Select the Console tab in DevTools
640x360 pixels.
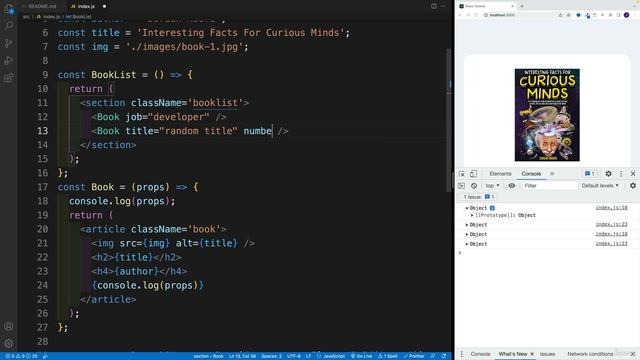pos(531,174)
